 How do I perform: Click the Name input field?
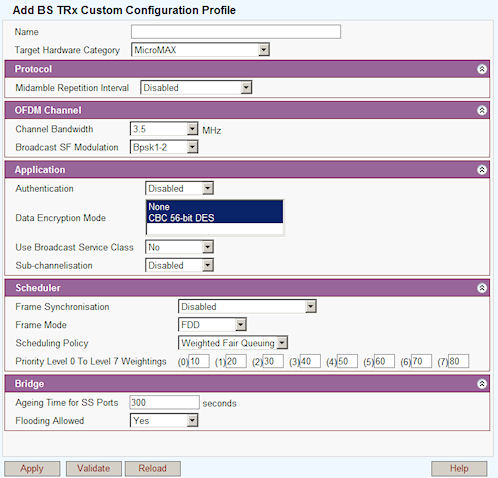tap(236, 32)
